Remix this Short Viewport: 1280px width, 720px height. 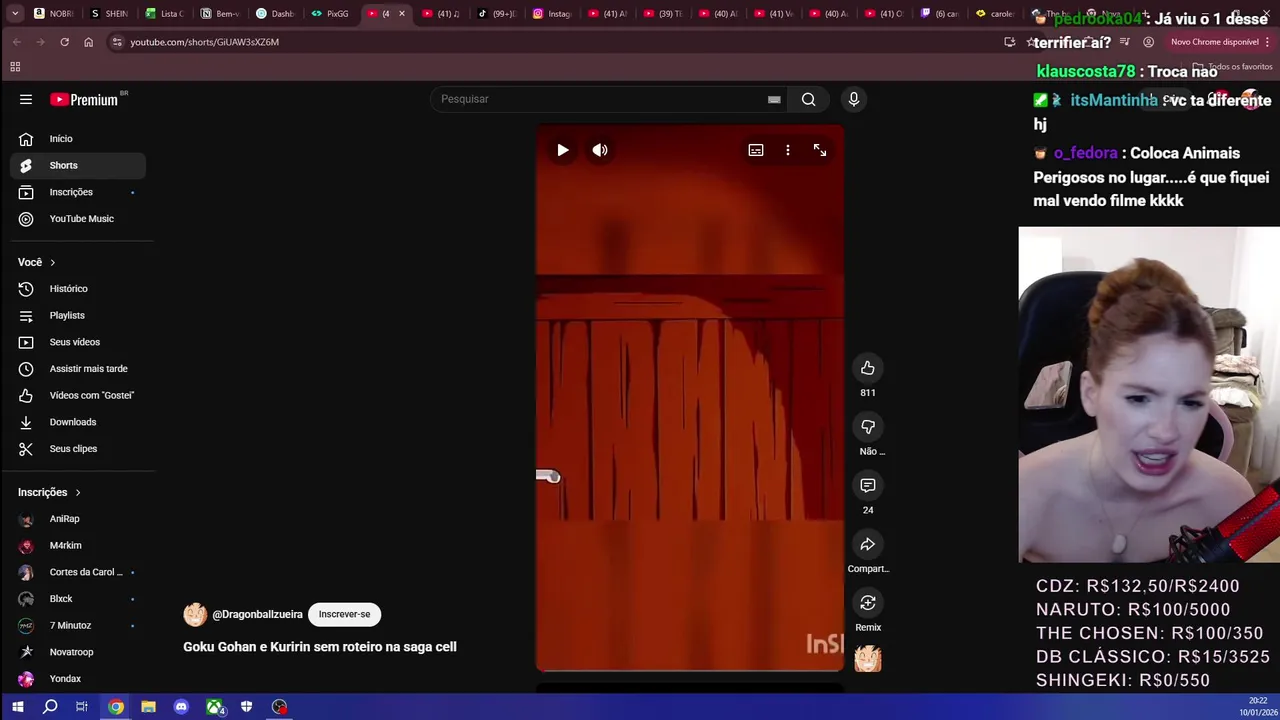[x=868, y=603]
